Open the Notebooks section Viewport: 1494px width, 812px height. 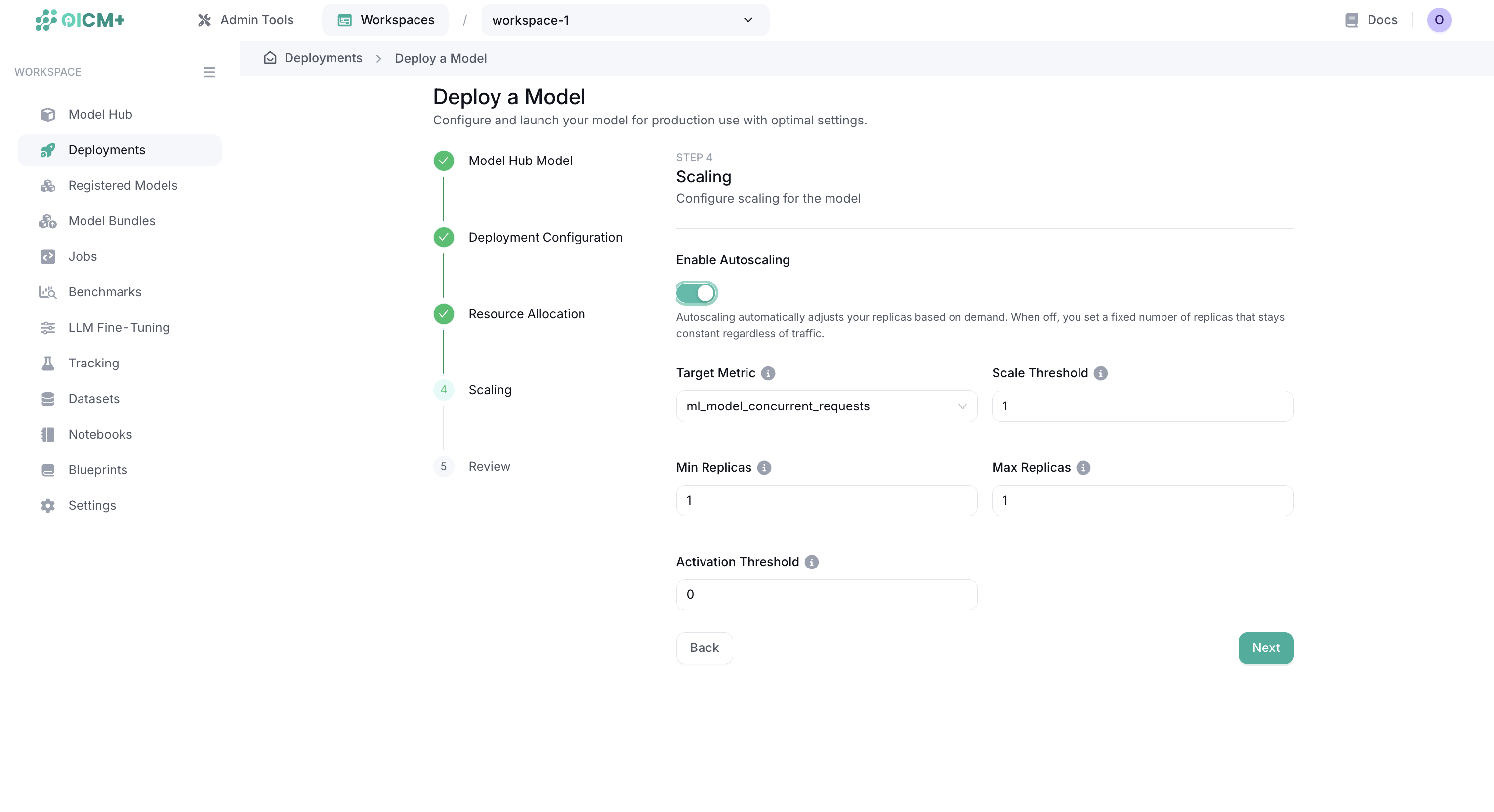[x=101, y=434]
